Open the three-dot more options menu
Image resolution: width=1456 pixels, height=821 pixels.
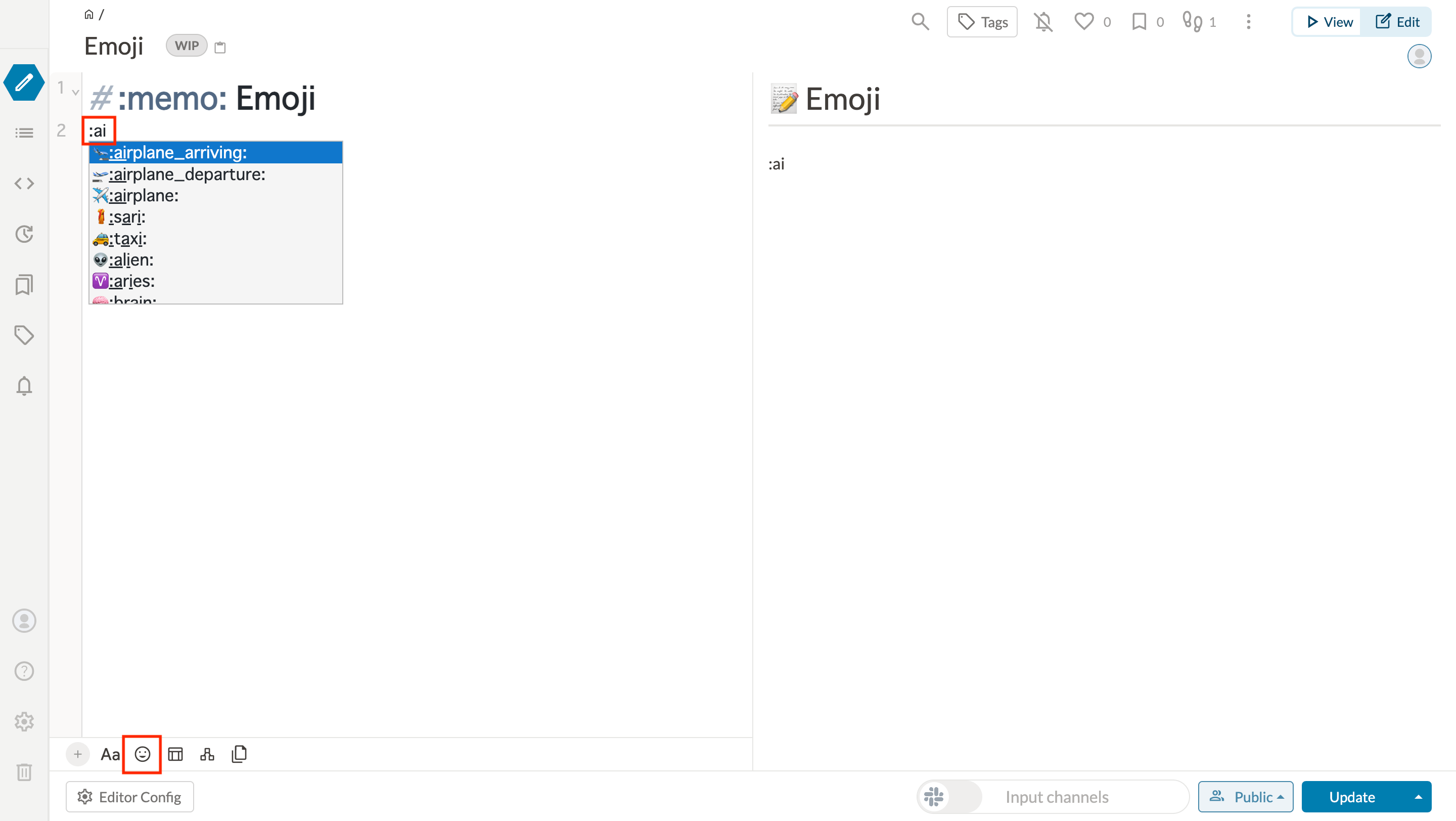pyautogui.click(x=1249, y=22)
